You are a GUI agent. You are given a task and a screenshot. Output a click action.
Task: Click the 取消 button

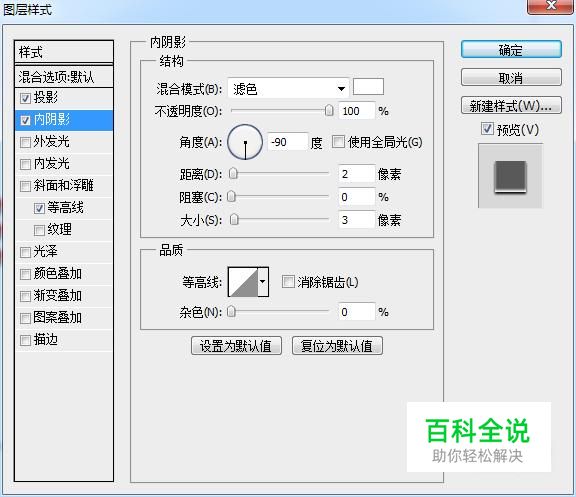pyautogui.click(x=511, y=78)
